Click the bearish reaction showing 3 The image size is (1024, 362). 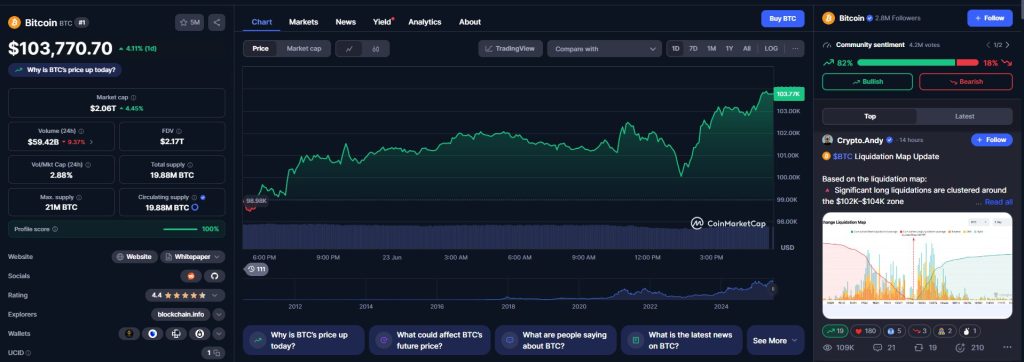point(919,331)
